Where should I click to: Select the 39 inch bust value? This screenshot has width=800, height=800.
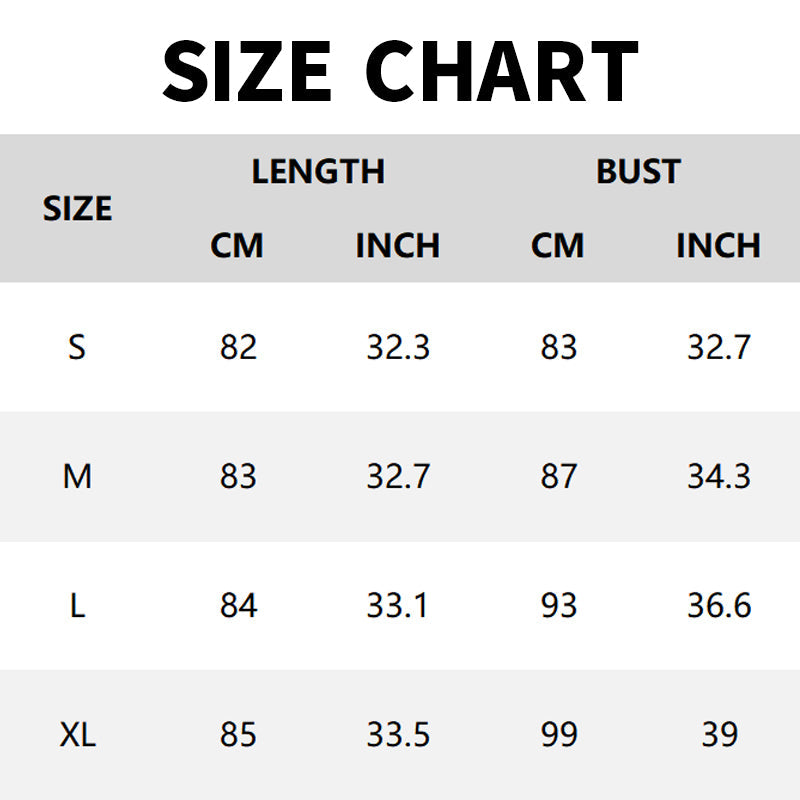[718, 736]
